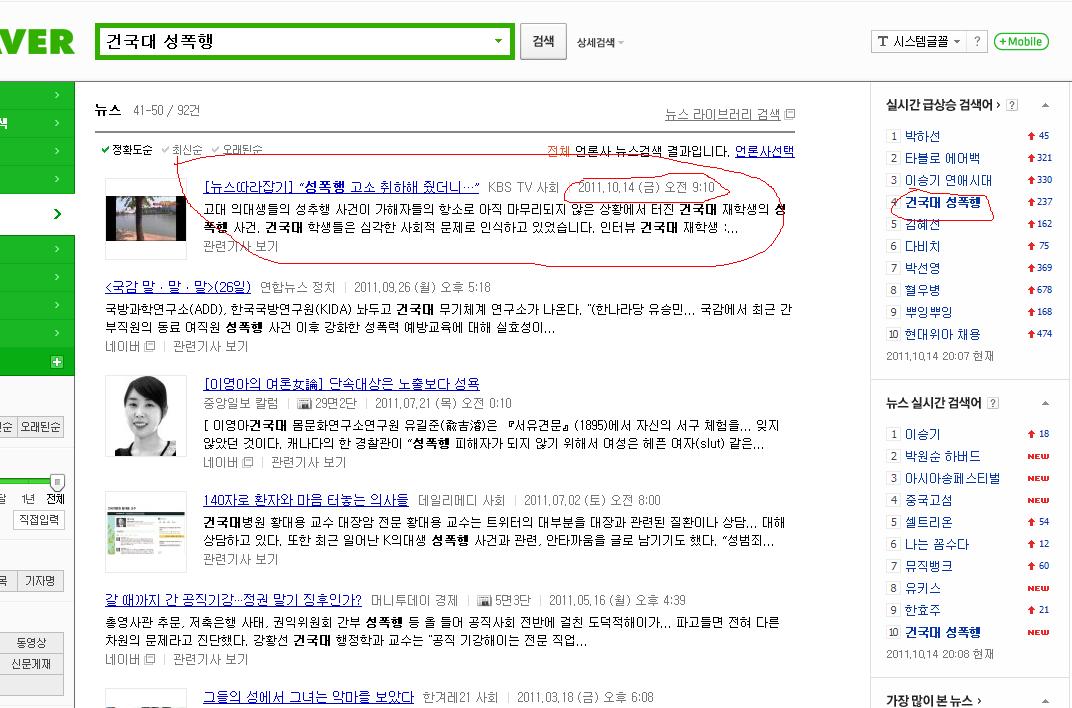Click trending keyword 타블로 에어백
Screen dimensions: 1072x708
(941, 158)
